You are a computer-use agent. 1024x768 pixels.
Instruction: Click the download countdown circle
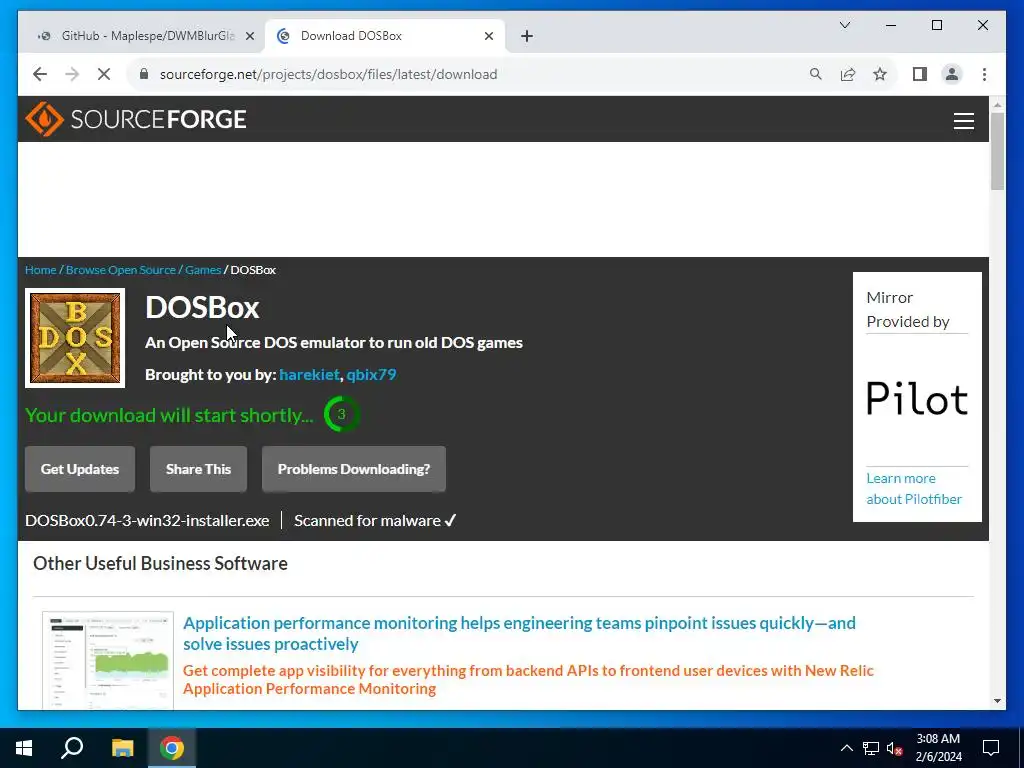342,414
